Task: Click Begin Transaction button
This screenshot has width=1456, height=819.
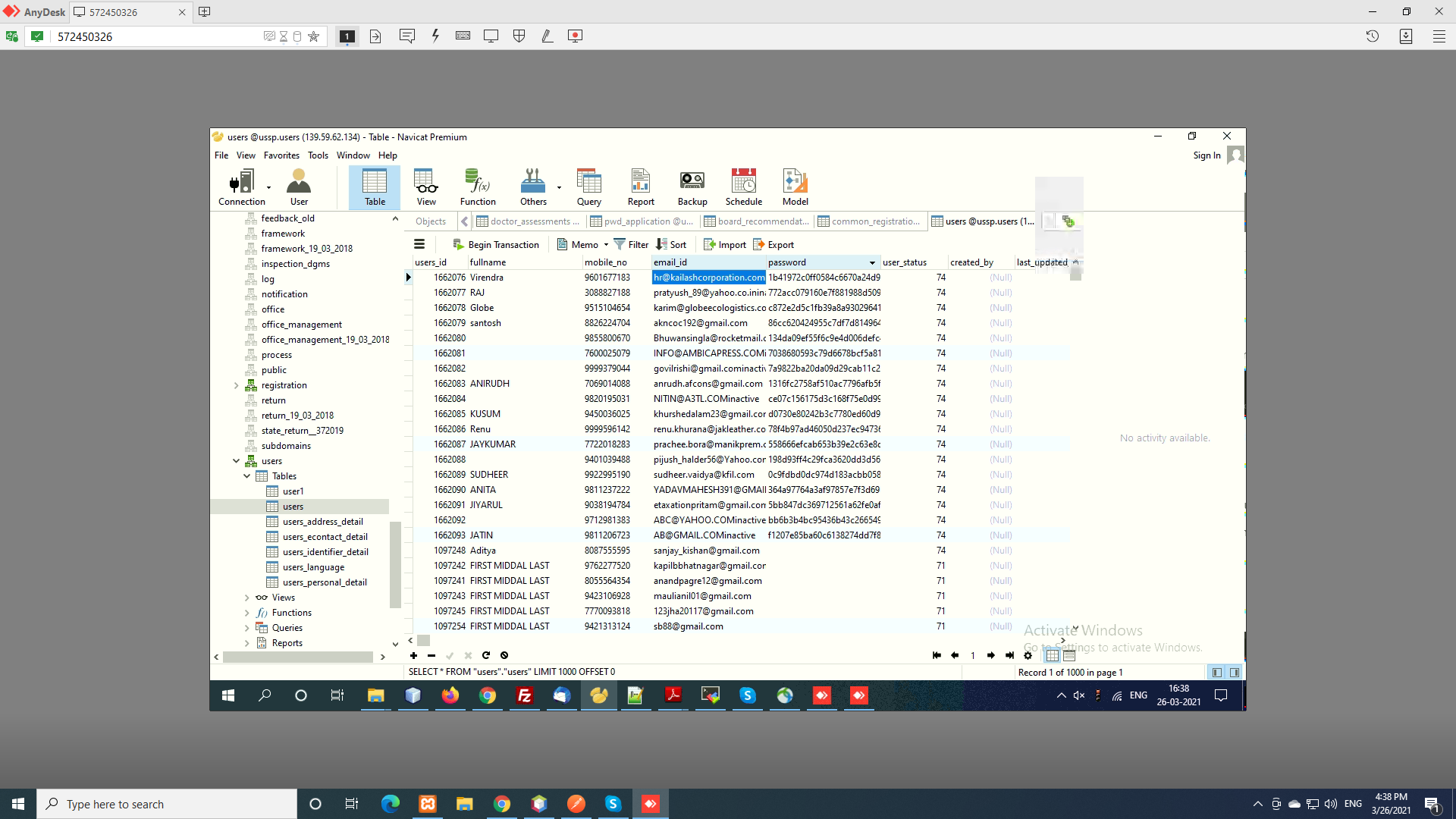Action: (496, 245)
